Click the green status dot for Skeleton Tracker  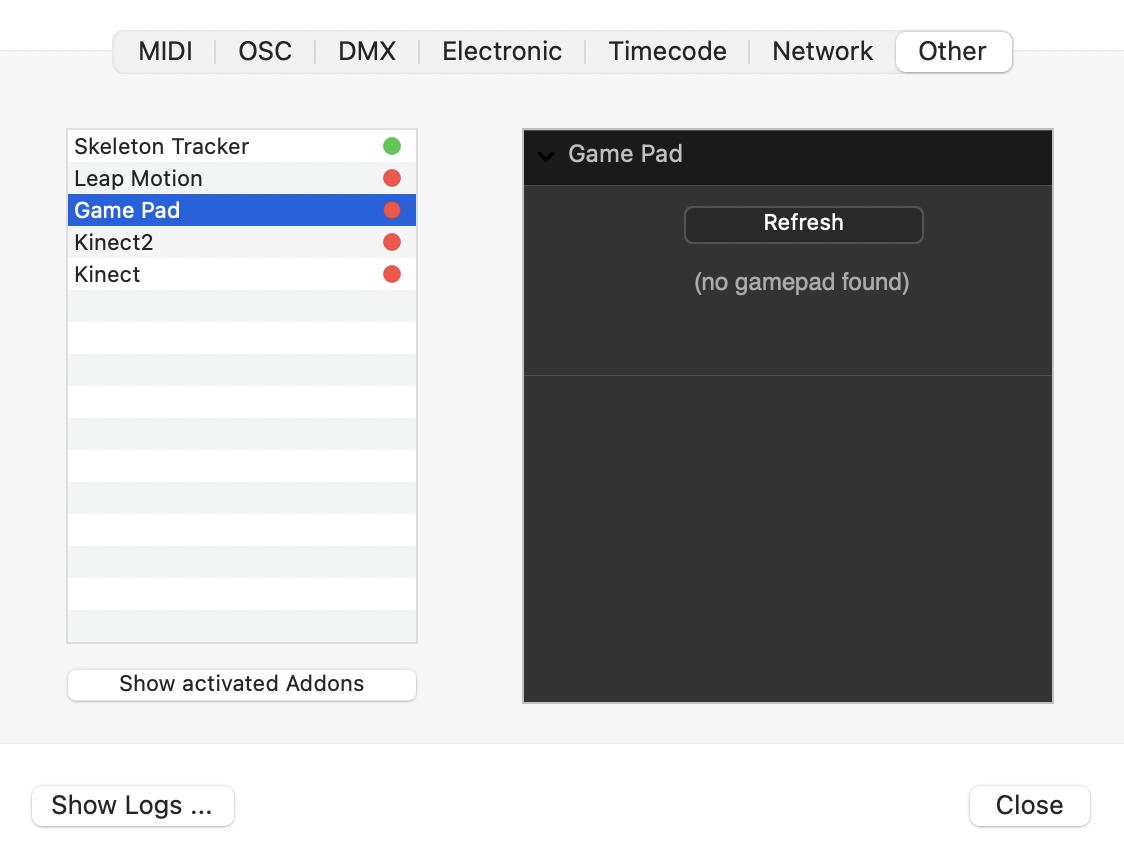392,146
